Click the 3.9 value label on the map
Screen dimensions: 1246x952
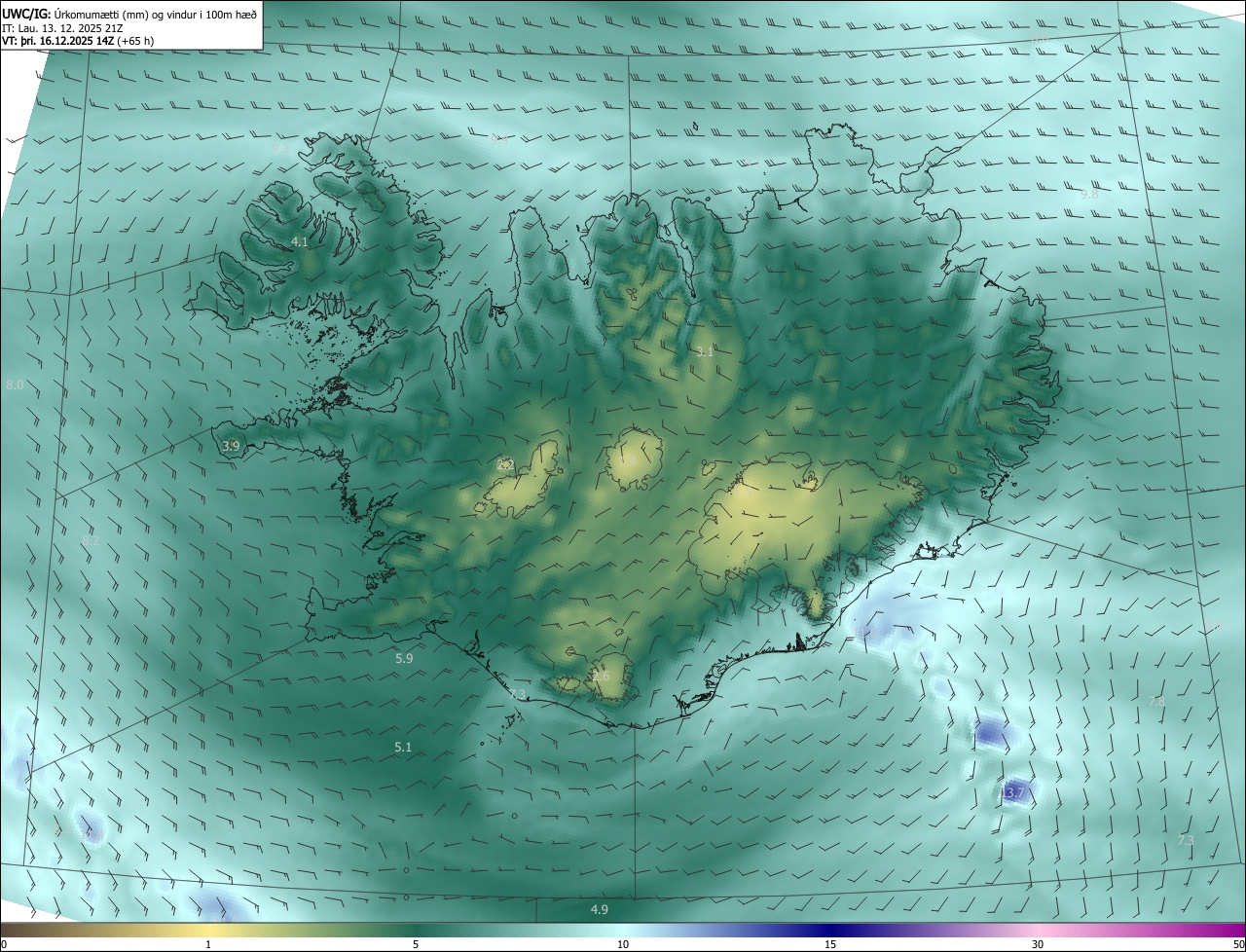tap(231, 446)
